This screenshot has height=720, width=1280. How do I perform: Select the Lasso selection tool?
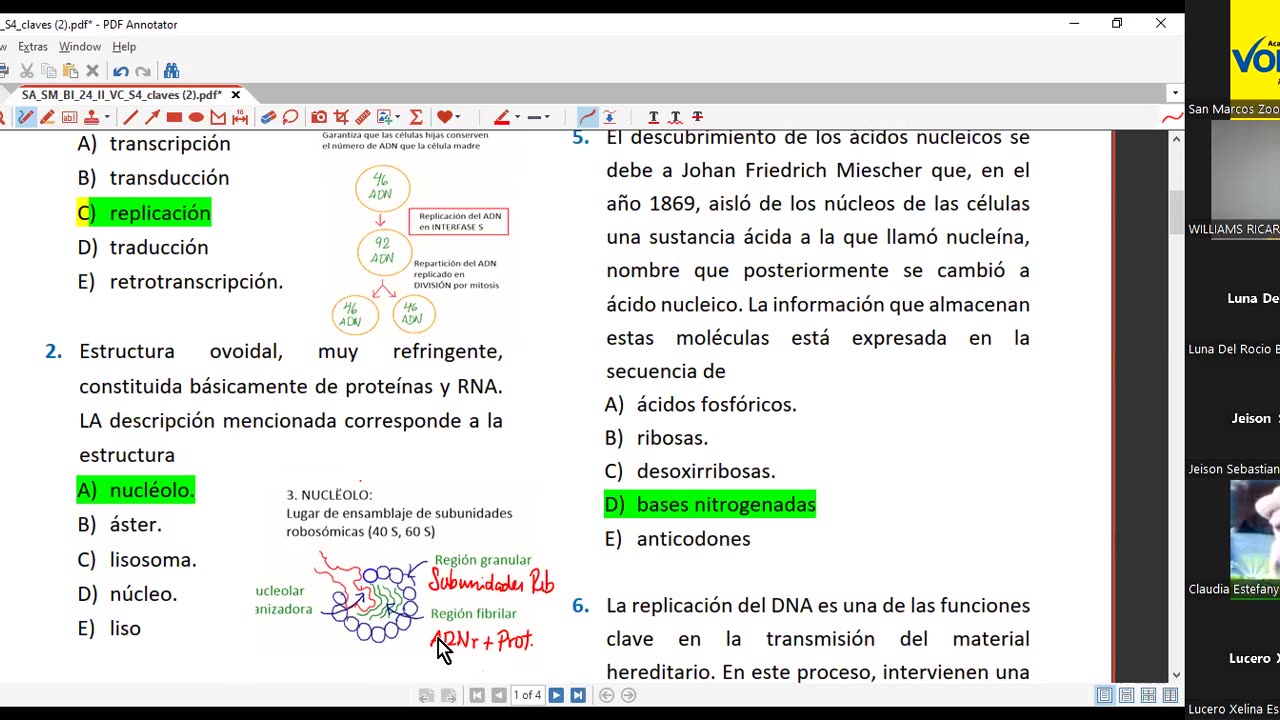point(290,117)
